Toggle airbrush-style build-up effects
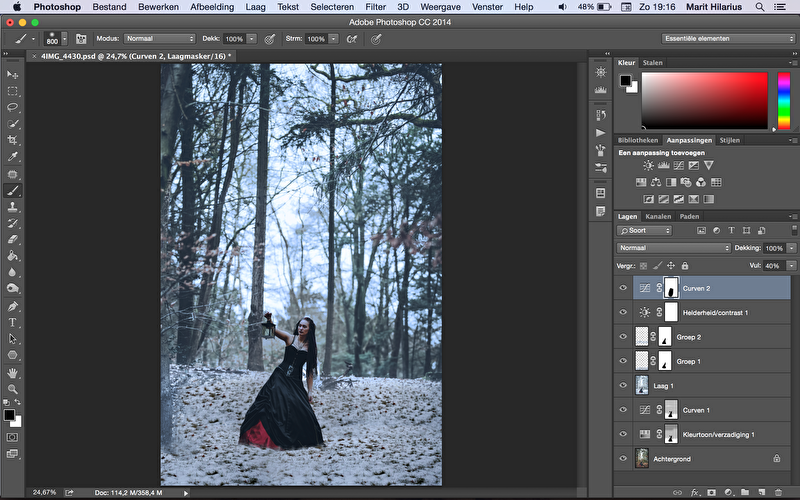 tap(352, 39)
